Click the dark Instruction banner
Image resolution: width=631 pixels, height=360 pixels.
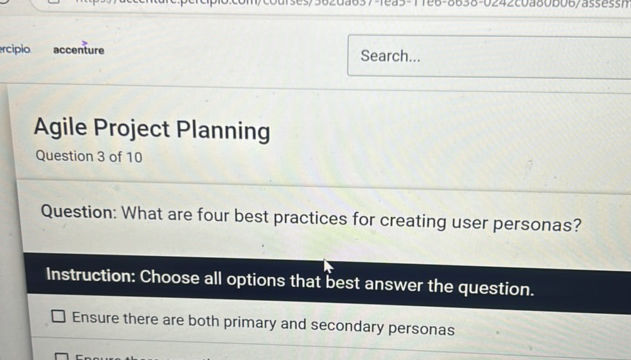(x=327, y=283)
